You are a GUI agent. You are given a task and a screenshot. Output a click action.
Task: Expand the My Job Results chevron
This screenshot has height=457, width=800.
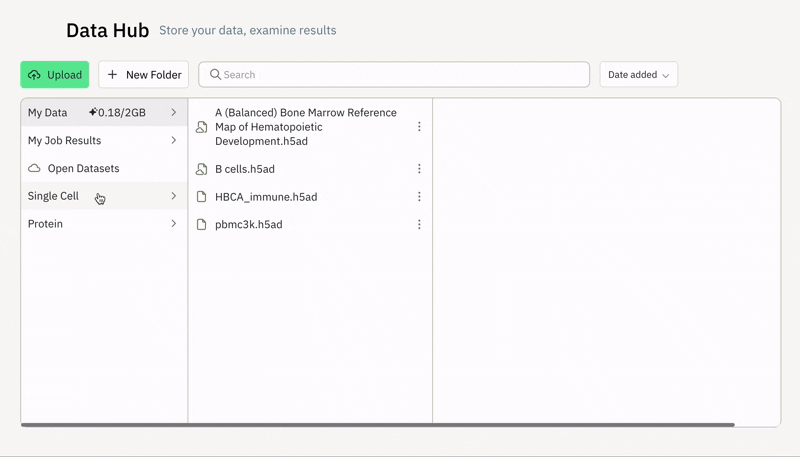tap(174, 141)
